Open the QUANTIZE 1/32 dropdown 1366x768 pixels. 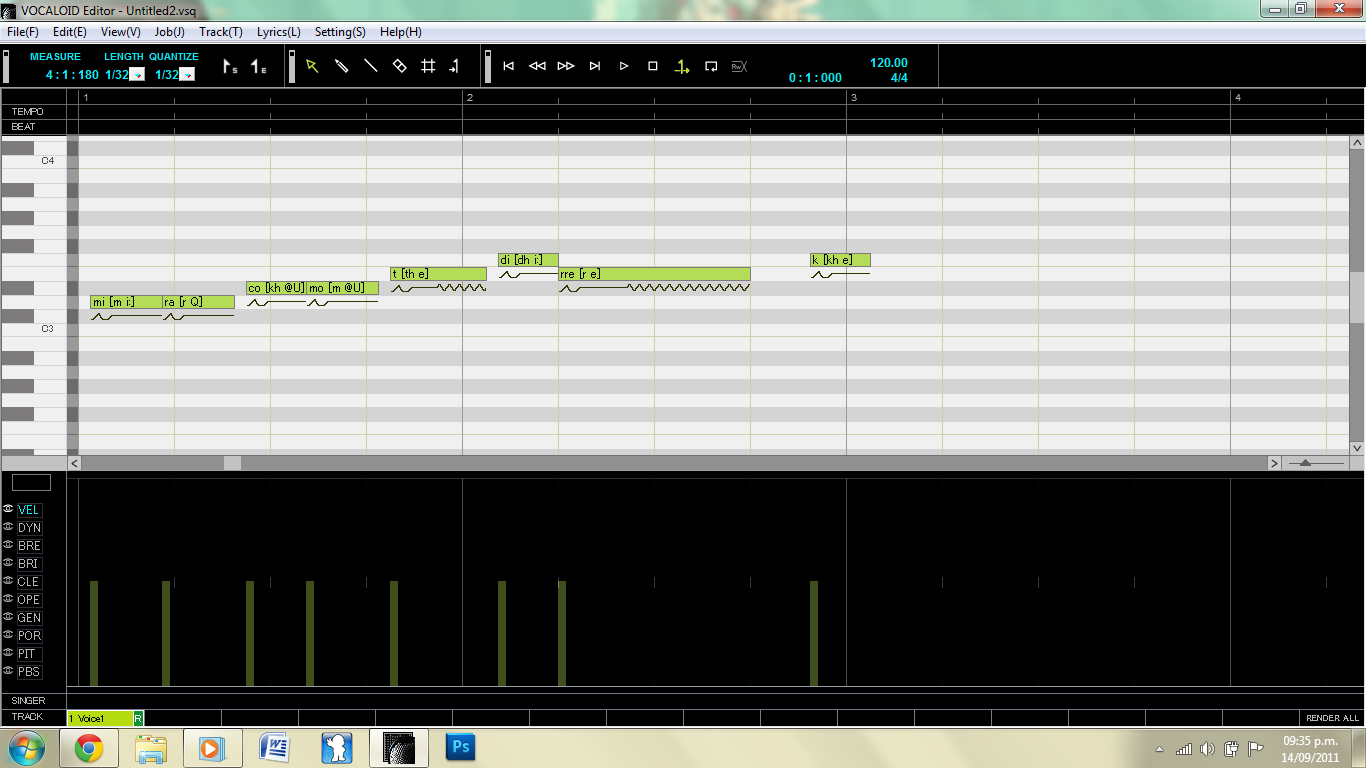(187, 75)
